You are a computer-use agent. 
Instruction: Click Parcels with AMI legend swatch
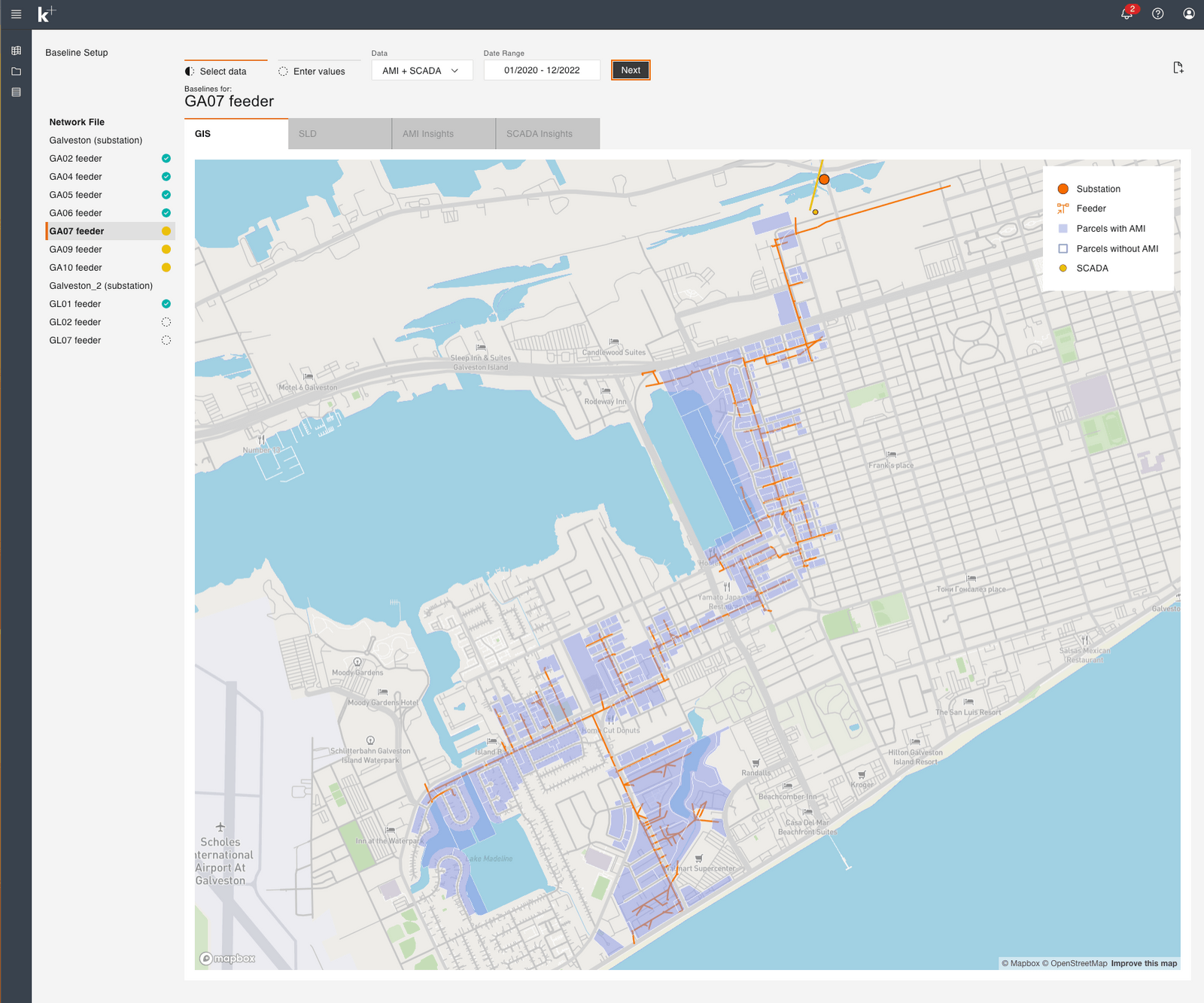(x=1063, y=229)
